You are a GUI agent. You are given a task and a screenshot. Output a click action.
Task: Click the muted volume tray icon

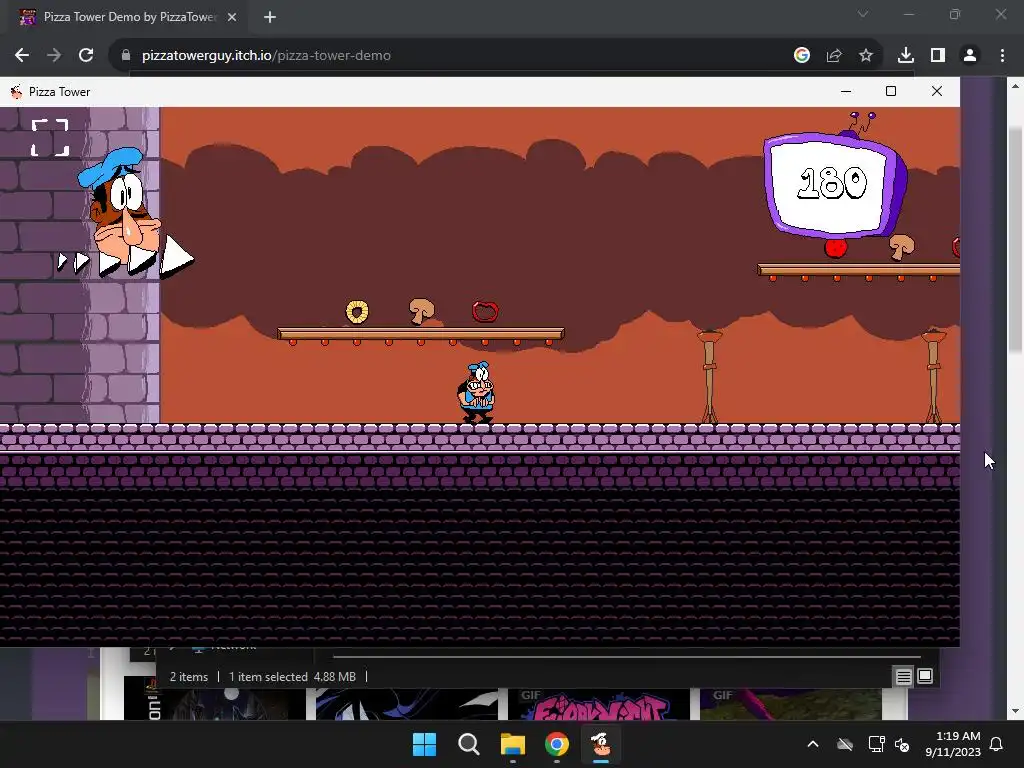pyautogui.click(x=902, y=744)
